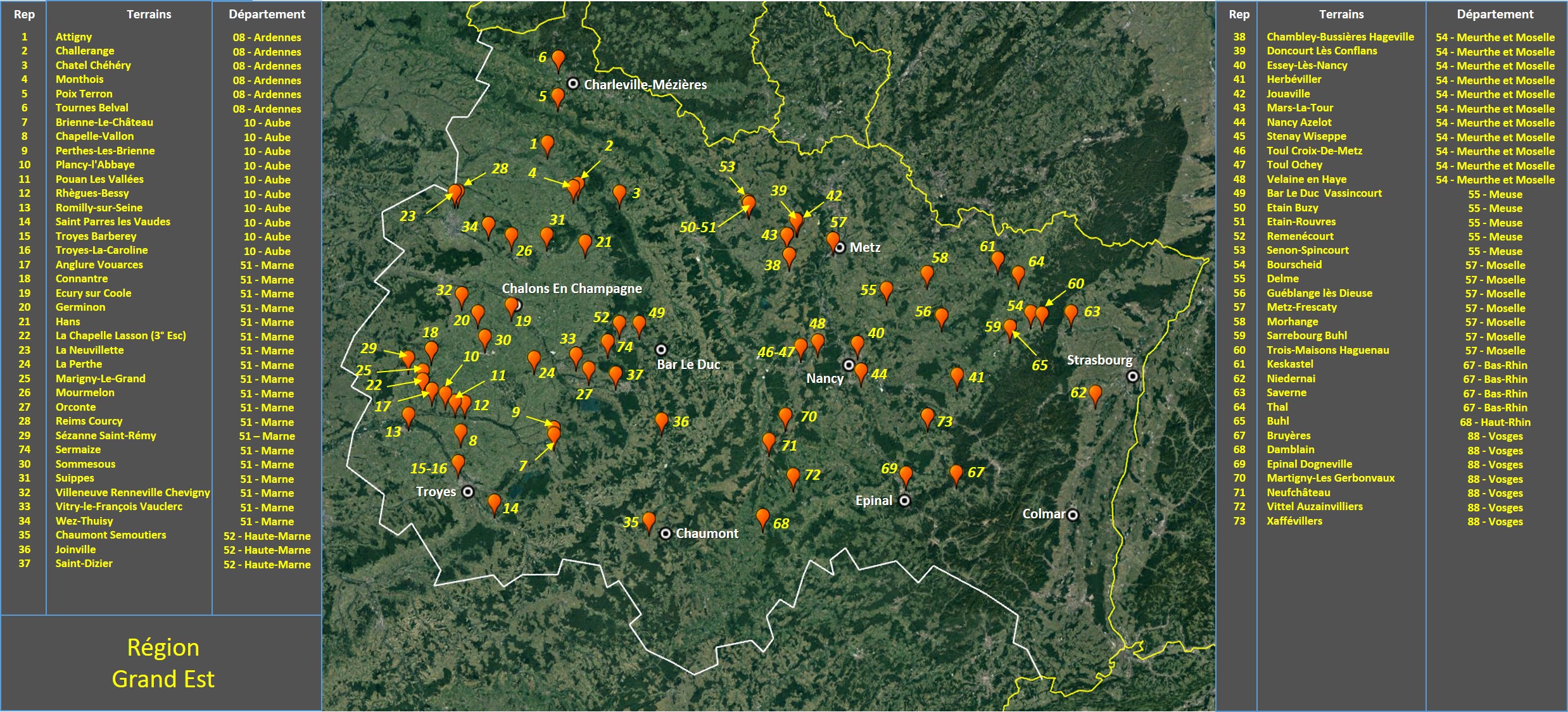Click the Strasbourg city marker circle

1133,377
